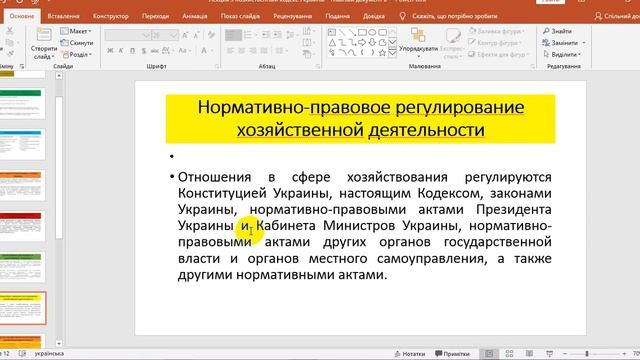Click zoom out minus icon

tap(565, 353)
